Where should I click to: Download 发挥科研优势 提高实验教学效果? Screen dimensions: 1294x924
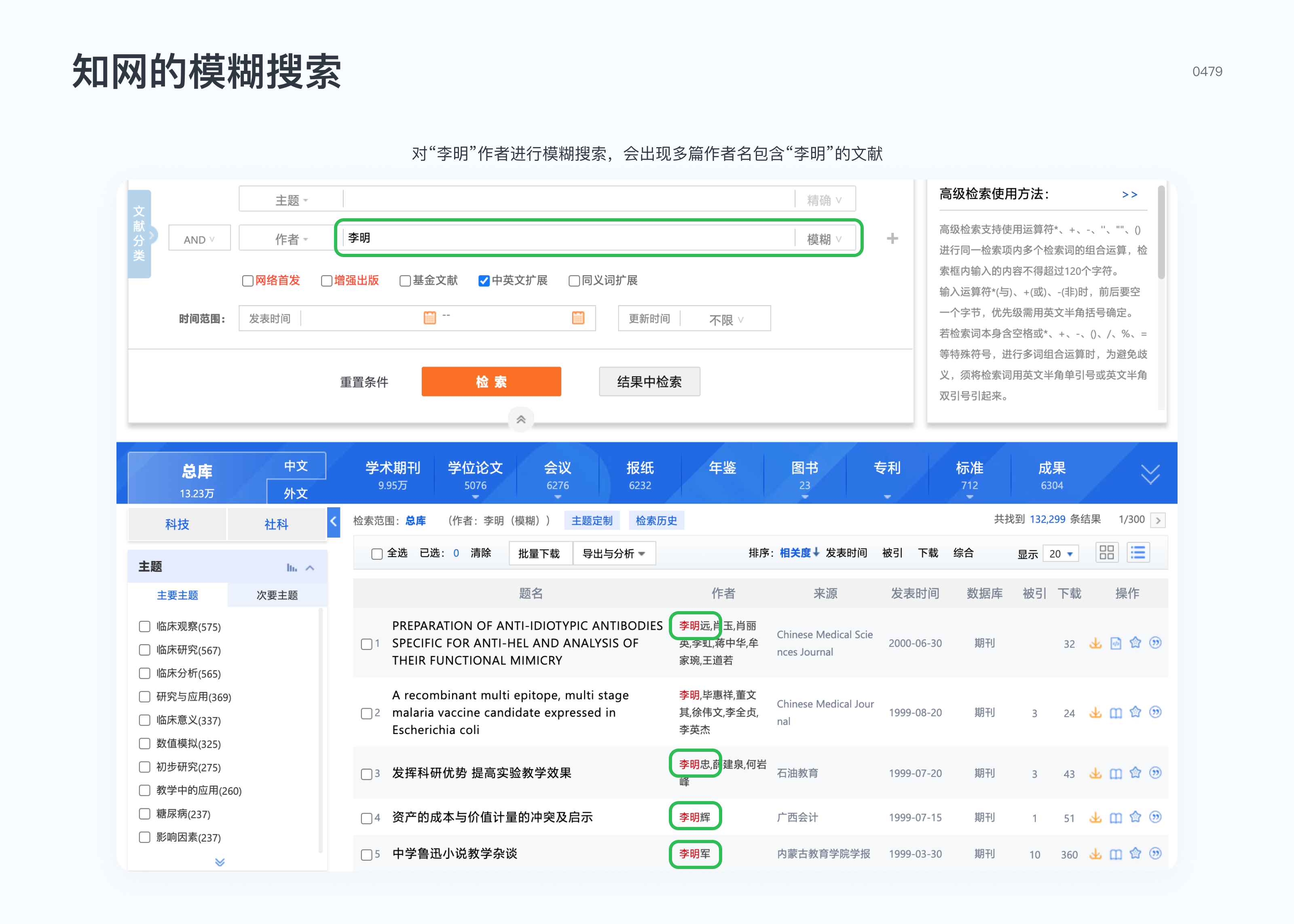click(x=1095, y=774)
